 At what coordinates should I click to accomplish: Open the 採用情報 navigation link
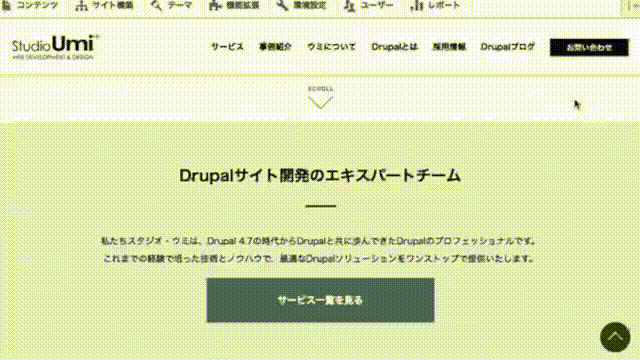click(449, 47)
